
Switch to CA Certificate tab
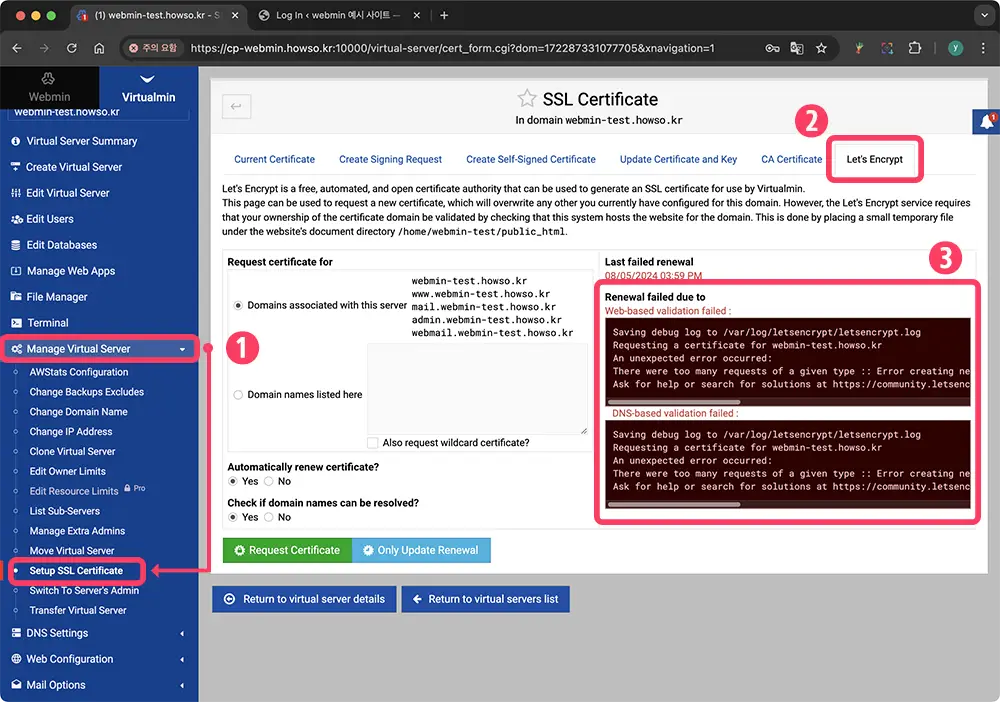click(x=791, y=159)
